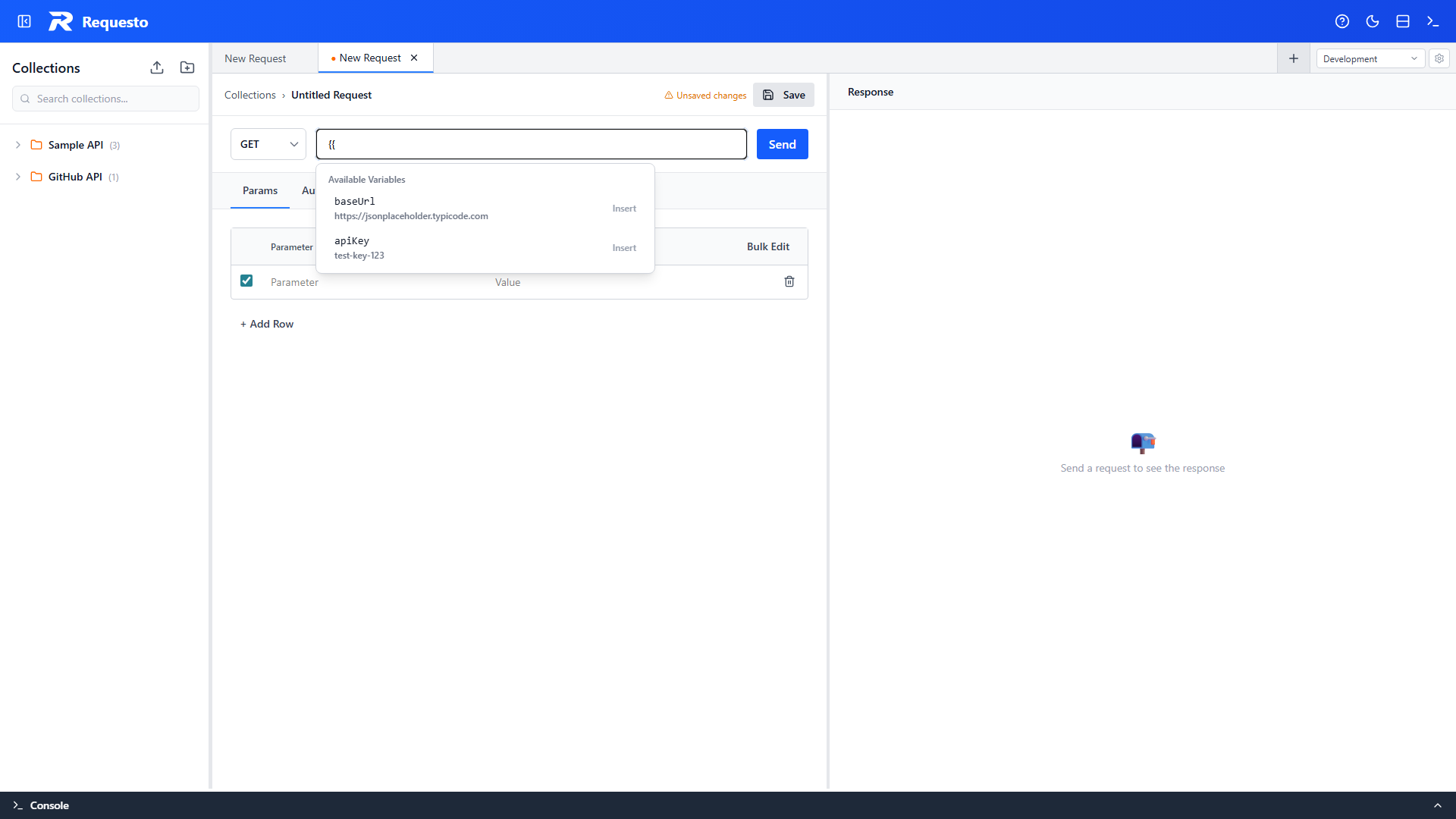Open environment settings with the gear icon
This screenshot has width=1456, height=819.
click(1439, 58)
